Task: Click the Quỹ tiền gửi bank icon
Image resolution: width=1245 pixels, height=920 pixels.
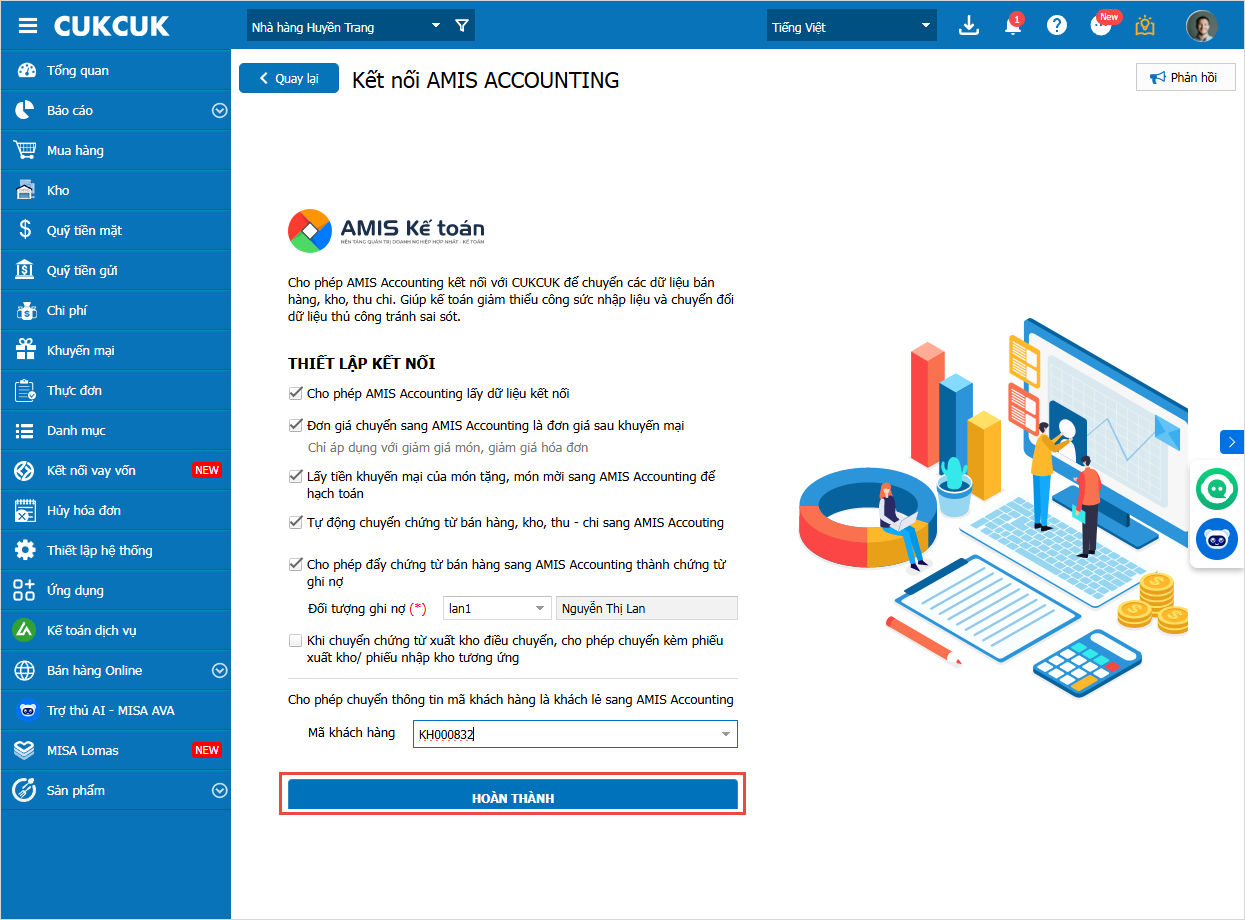Action: [25, 270]
